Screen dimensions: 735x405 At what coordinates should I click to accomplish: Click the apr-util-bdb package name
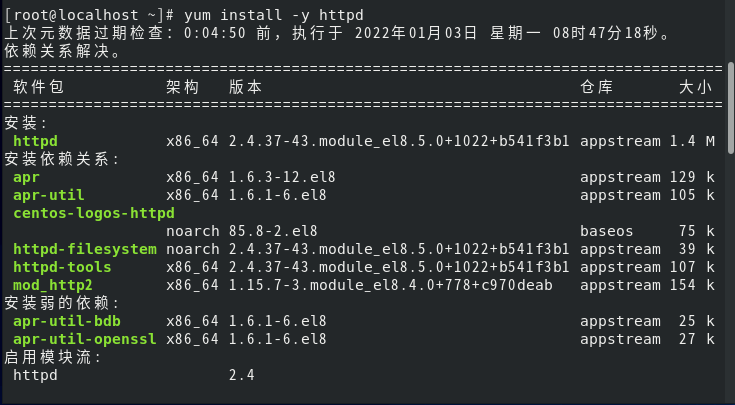tap(67, 321)
